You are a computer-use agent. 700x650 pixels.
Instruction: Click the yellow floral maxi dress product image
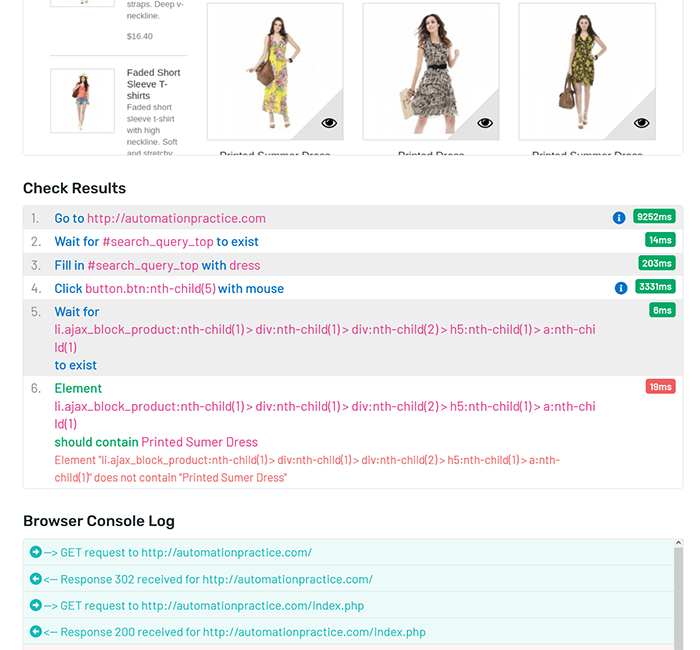pos(275,71)
